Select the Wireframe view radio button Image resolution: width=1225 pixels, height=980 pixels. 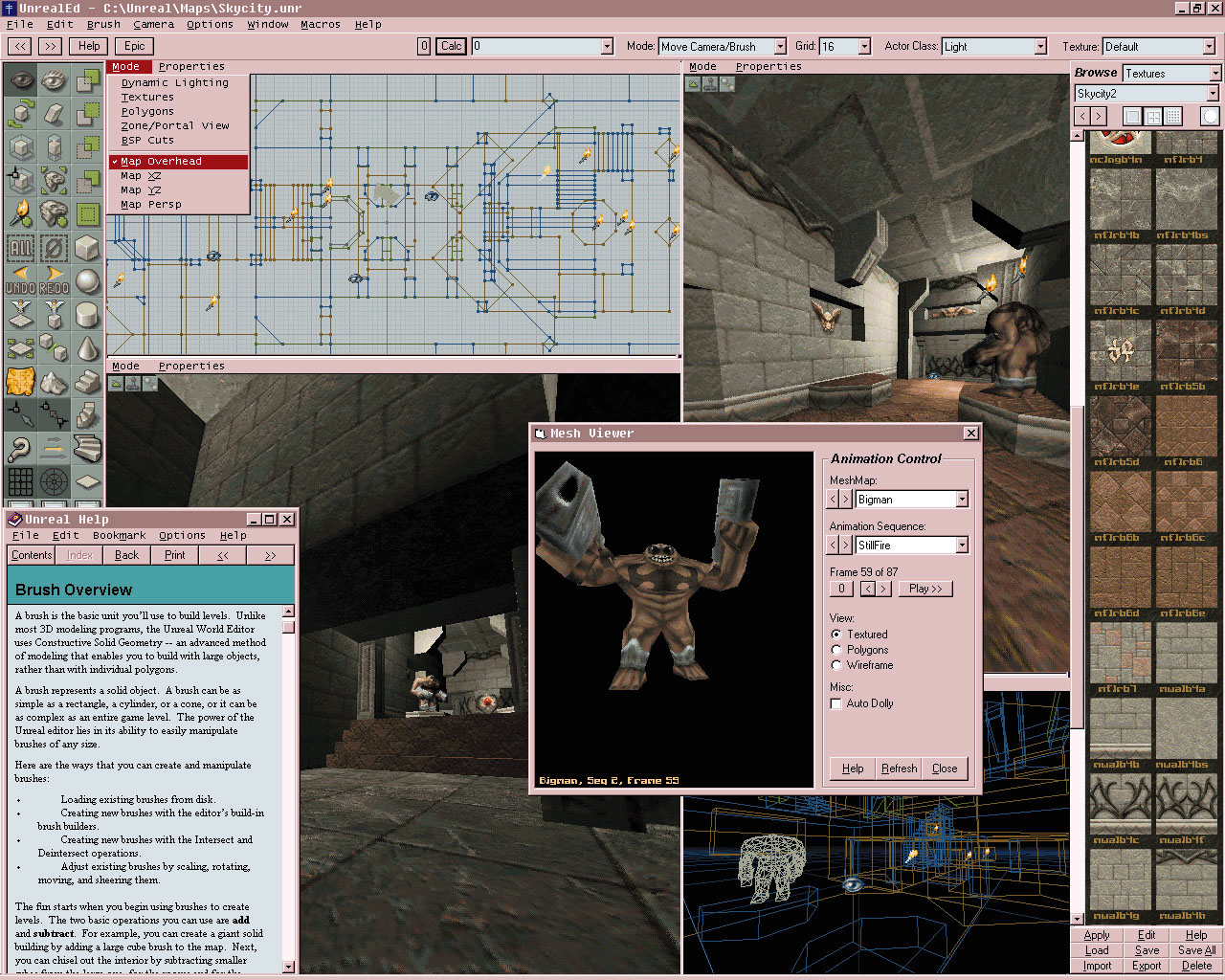(x=836, y=665)
